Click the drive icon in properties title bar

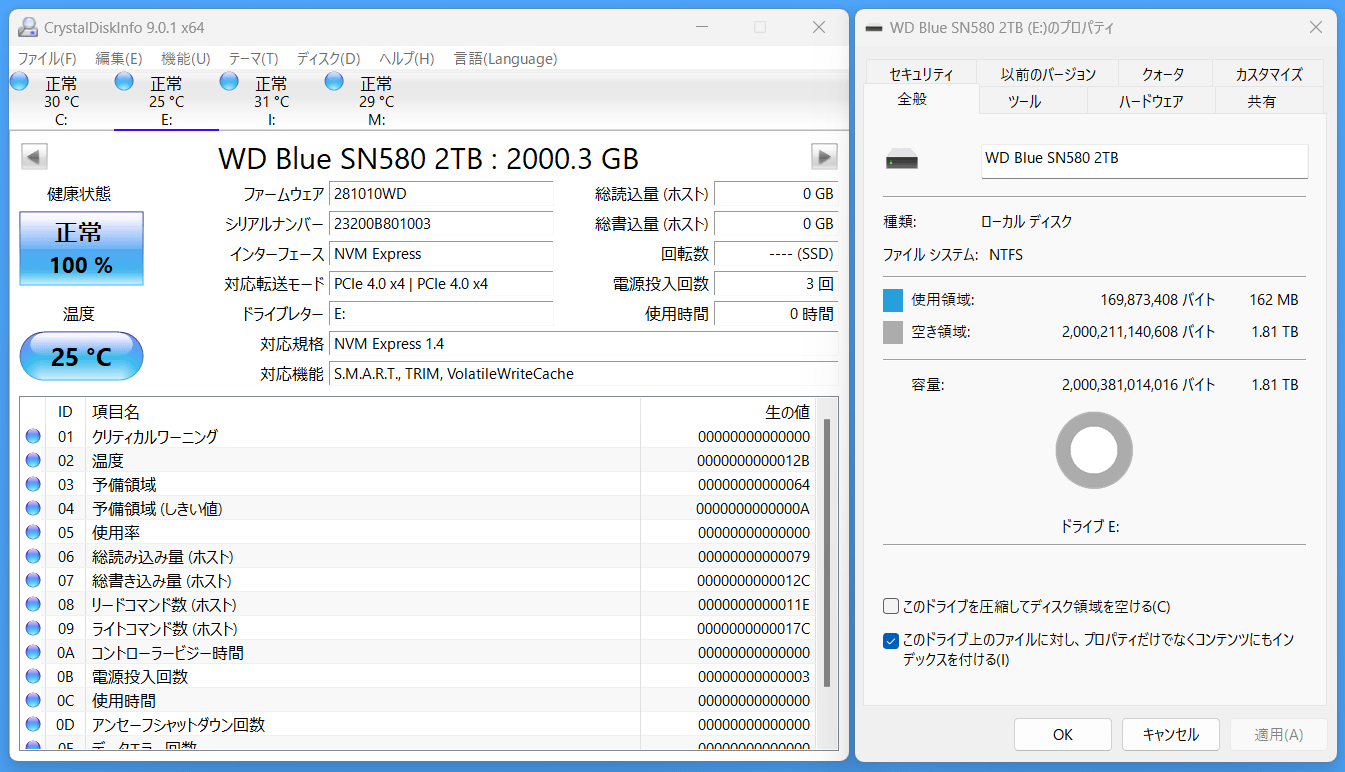coord(874,28)
